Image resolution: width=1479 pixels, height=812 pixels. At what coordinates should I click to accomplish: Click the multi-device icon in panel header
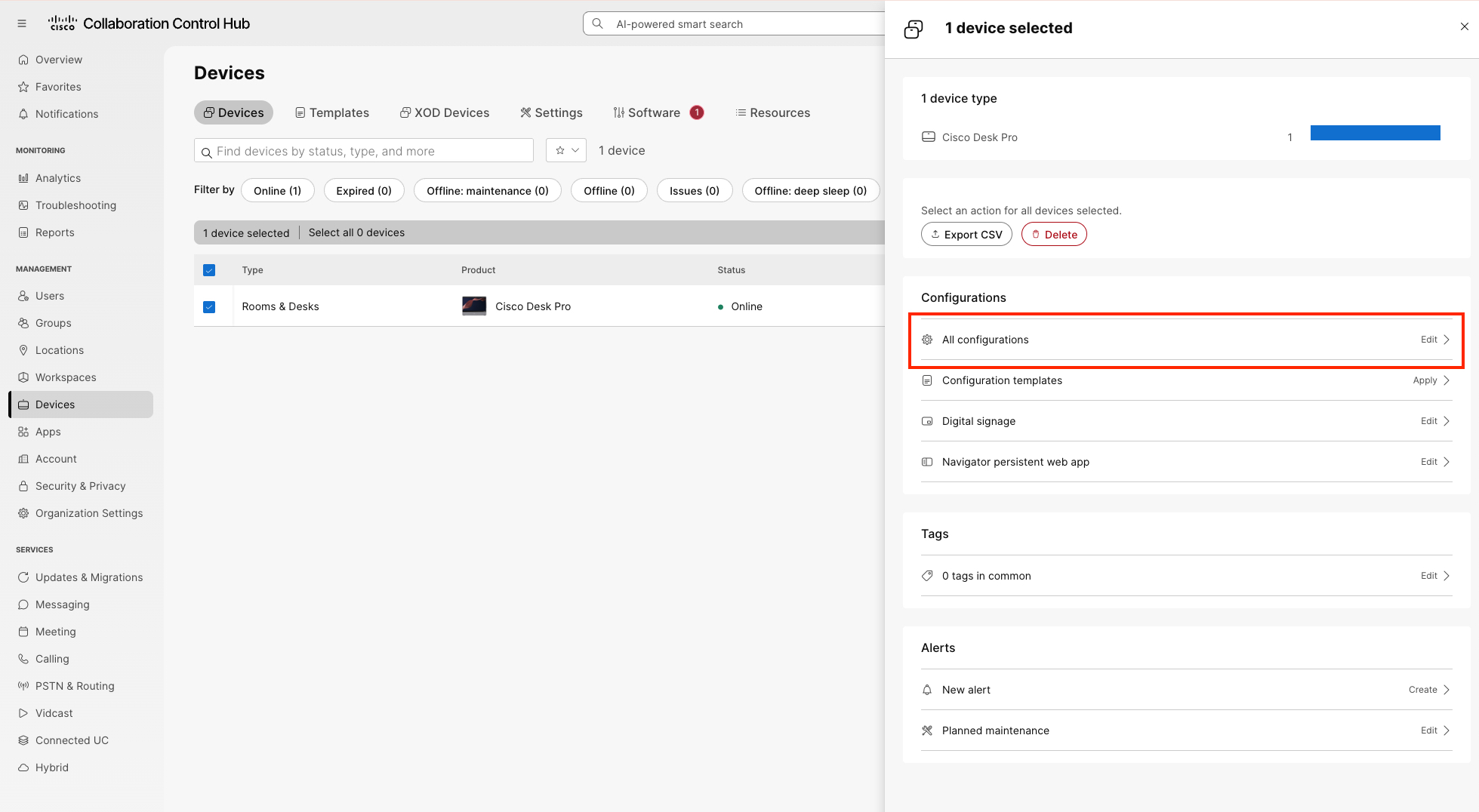[914, 29]
